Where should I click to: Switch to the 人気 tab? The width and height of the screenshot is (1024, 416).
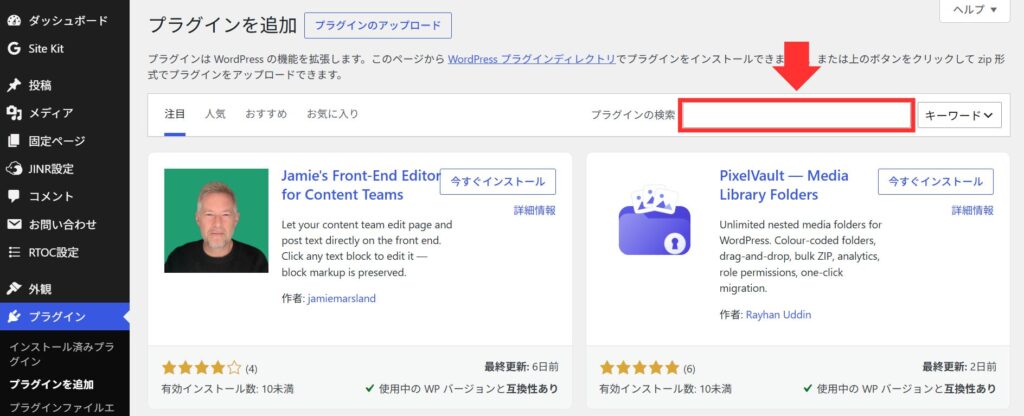coord(215,114)
